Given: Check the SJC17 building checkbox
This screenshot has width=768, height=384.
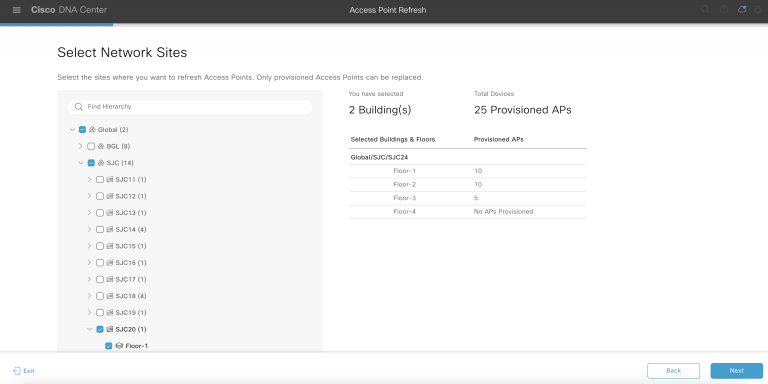Looking at the screenshot, I should (x=100, y=279).
